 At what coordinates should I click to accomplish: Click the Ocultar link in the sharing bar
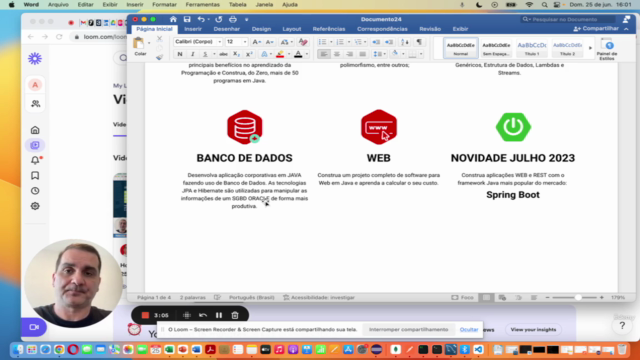point(469,329)
